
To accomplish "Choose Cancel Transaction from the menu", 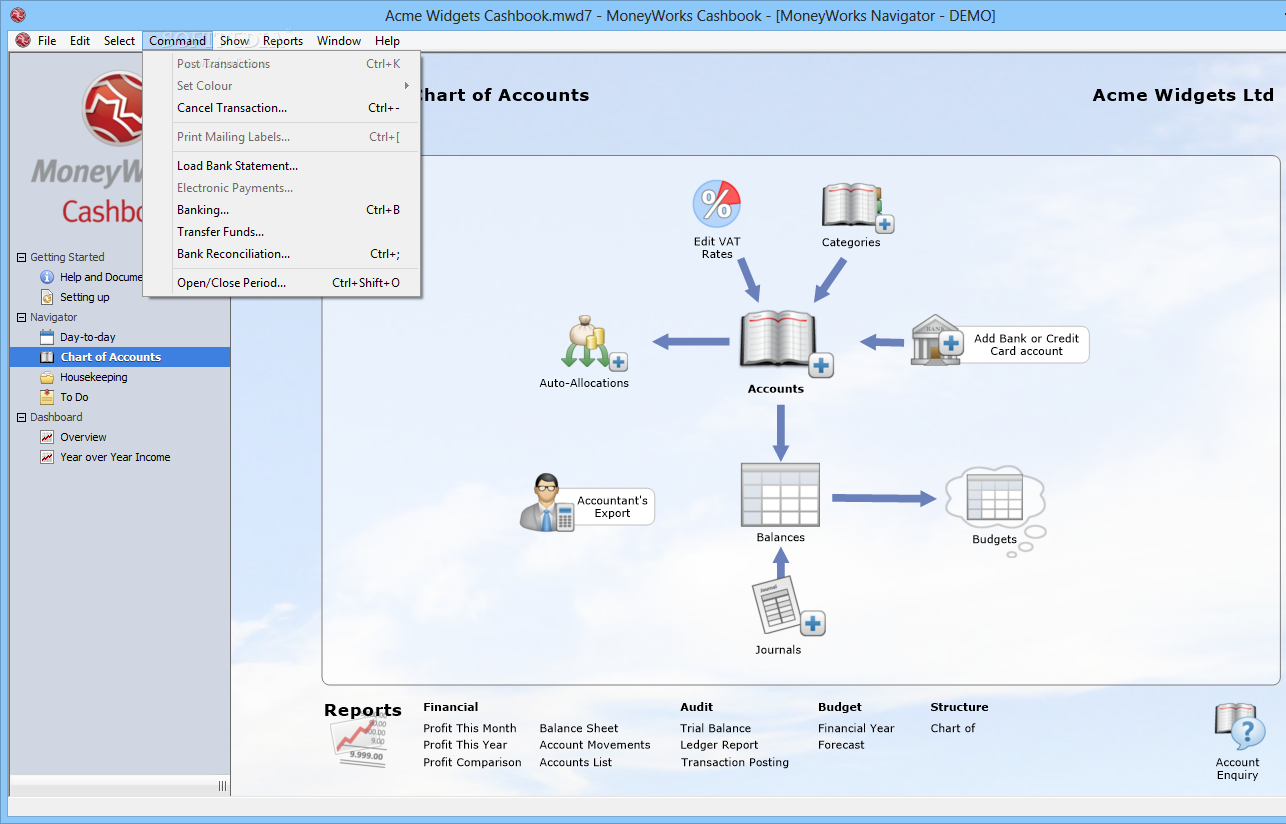I will (282, 108).
